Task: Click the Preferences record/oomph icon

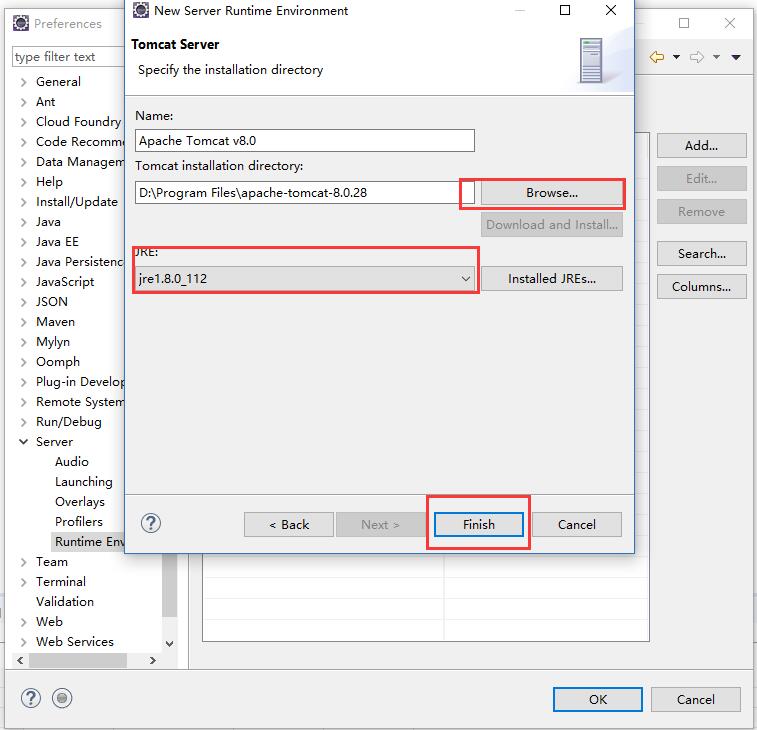Action: click(x=62, y=698)
